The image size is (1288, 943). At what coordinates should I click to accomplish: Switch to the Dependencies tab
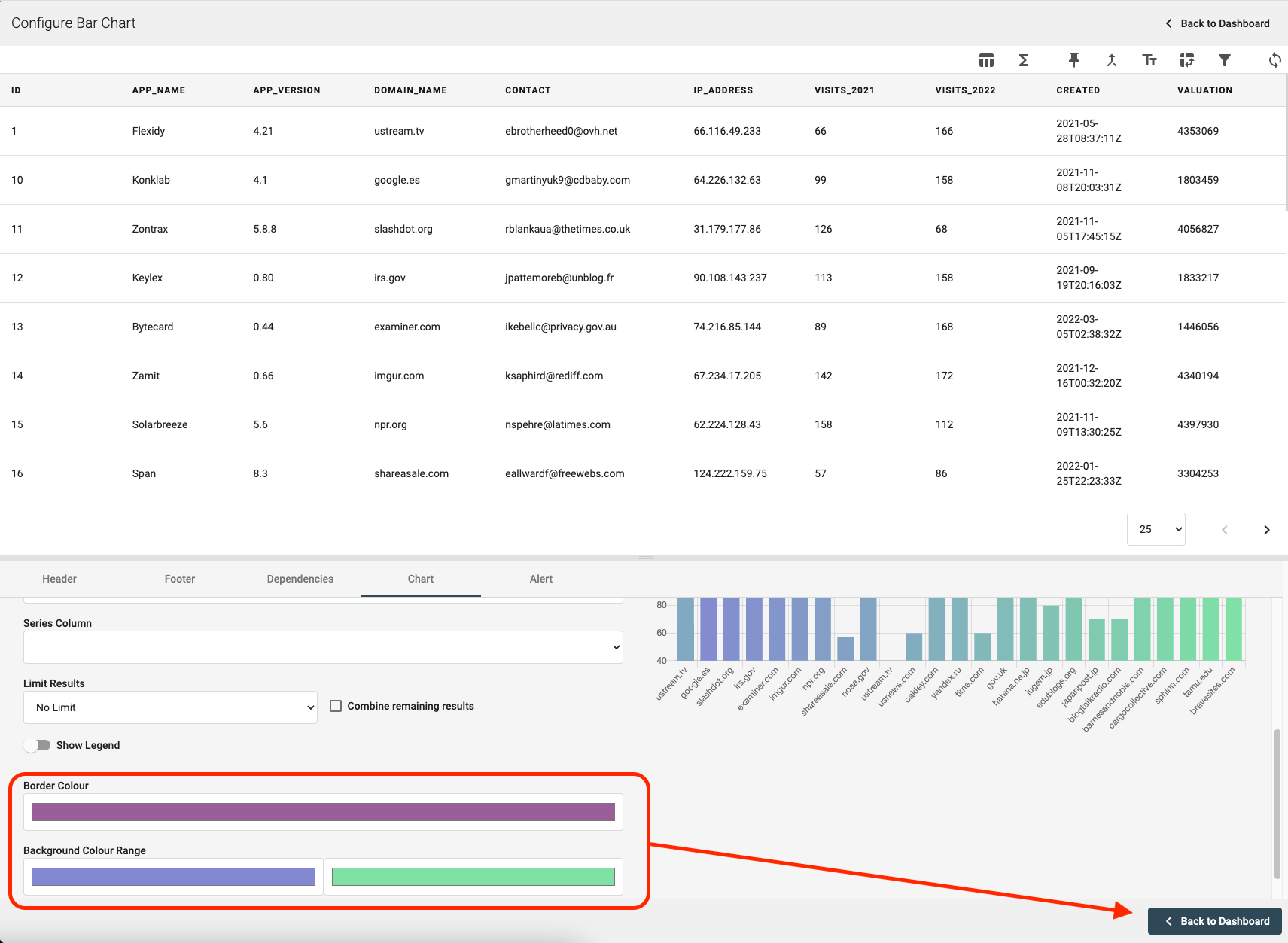300,579
